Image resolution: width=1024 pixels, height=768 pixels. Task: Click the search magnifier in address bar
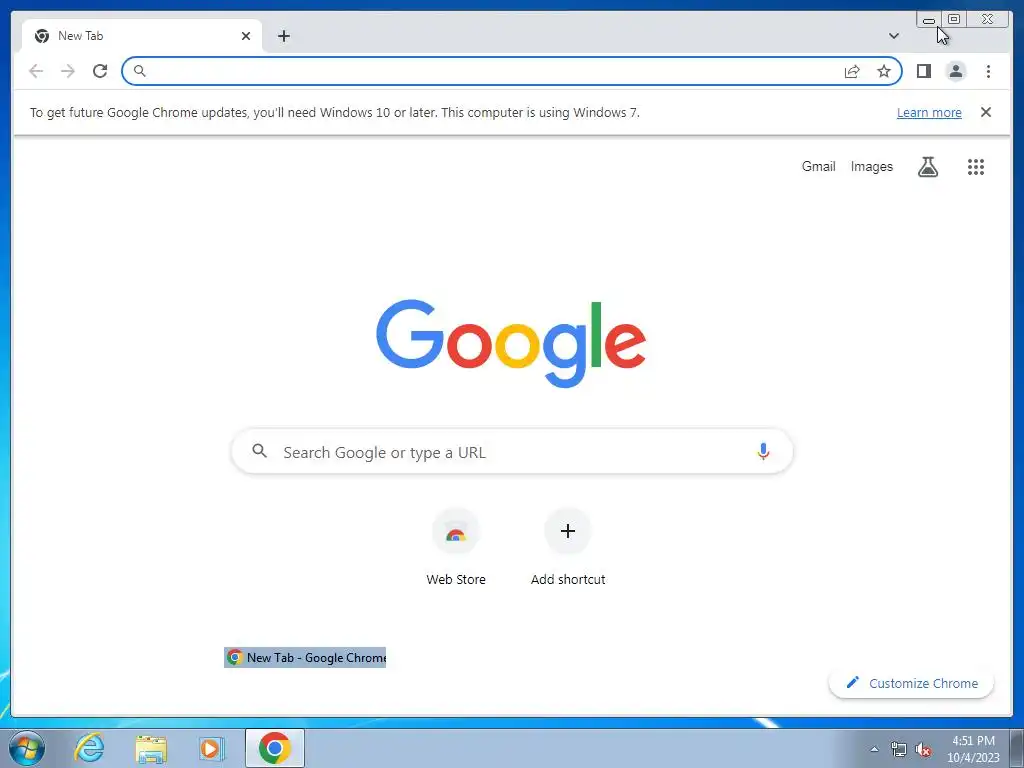140,71
